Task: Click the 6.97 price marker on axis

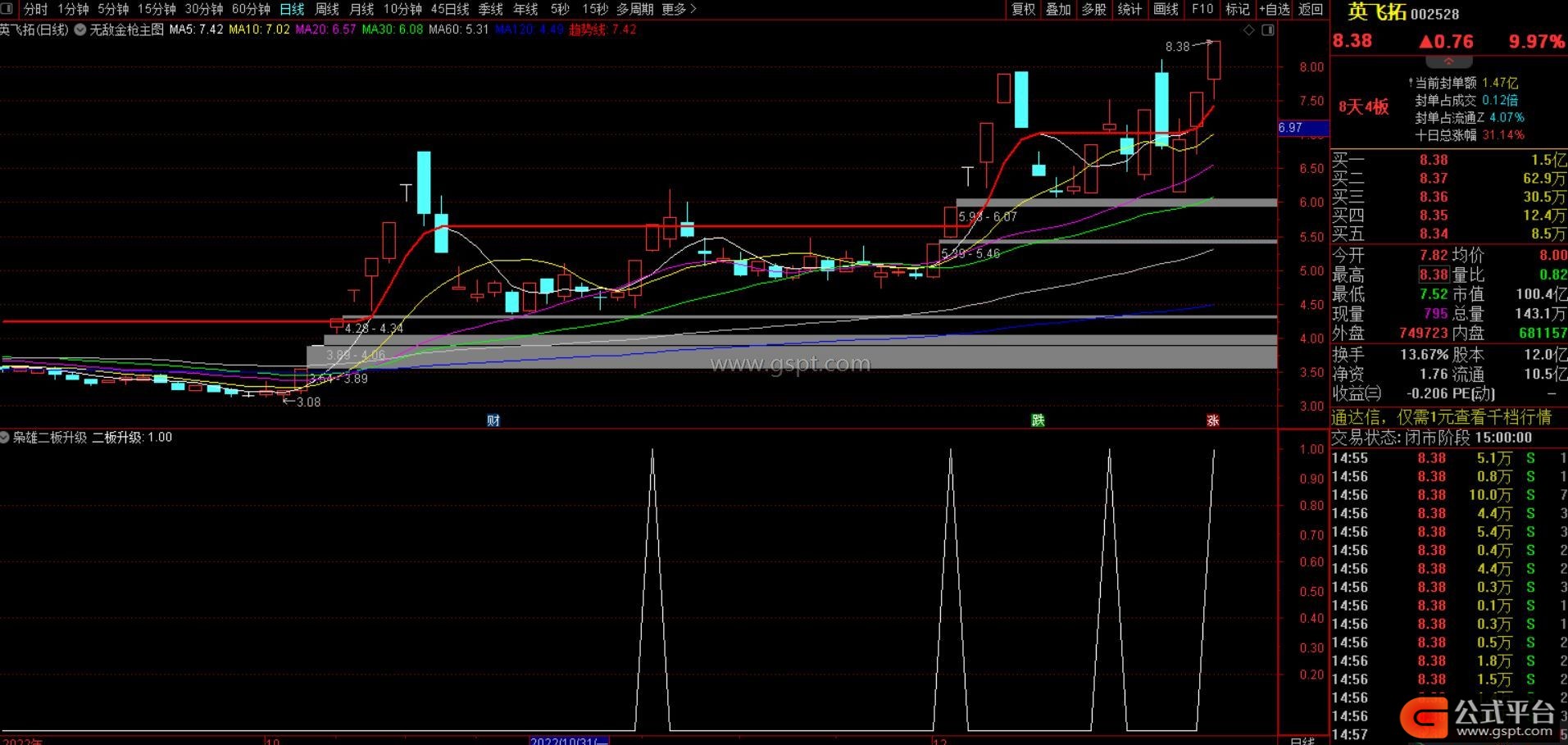Action: [1302, 128]
